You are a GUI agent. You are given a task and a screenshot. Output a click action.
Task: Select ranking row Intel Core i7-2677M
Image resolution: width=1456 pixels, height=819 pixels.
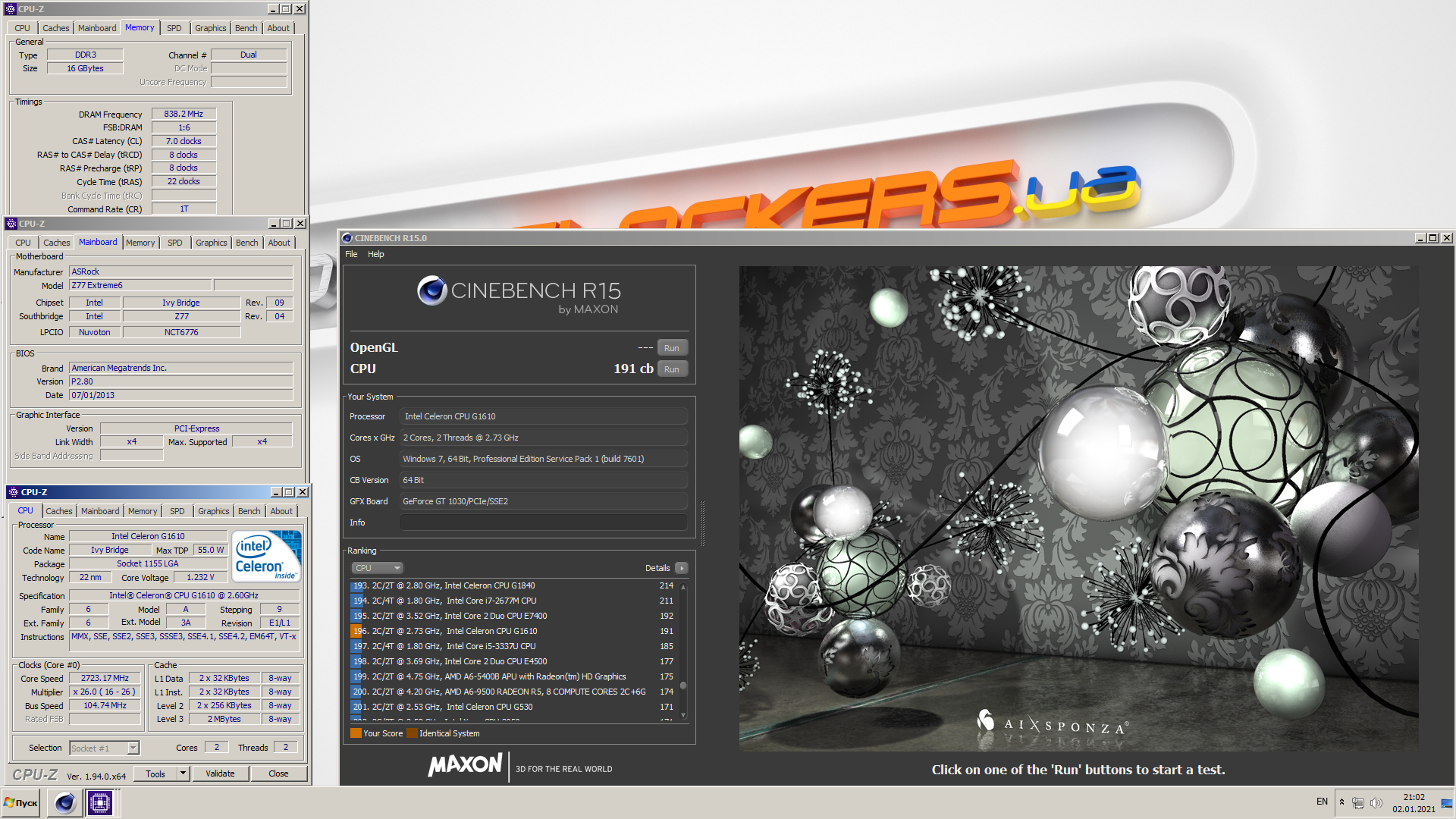513,601
